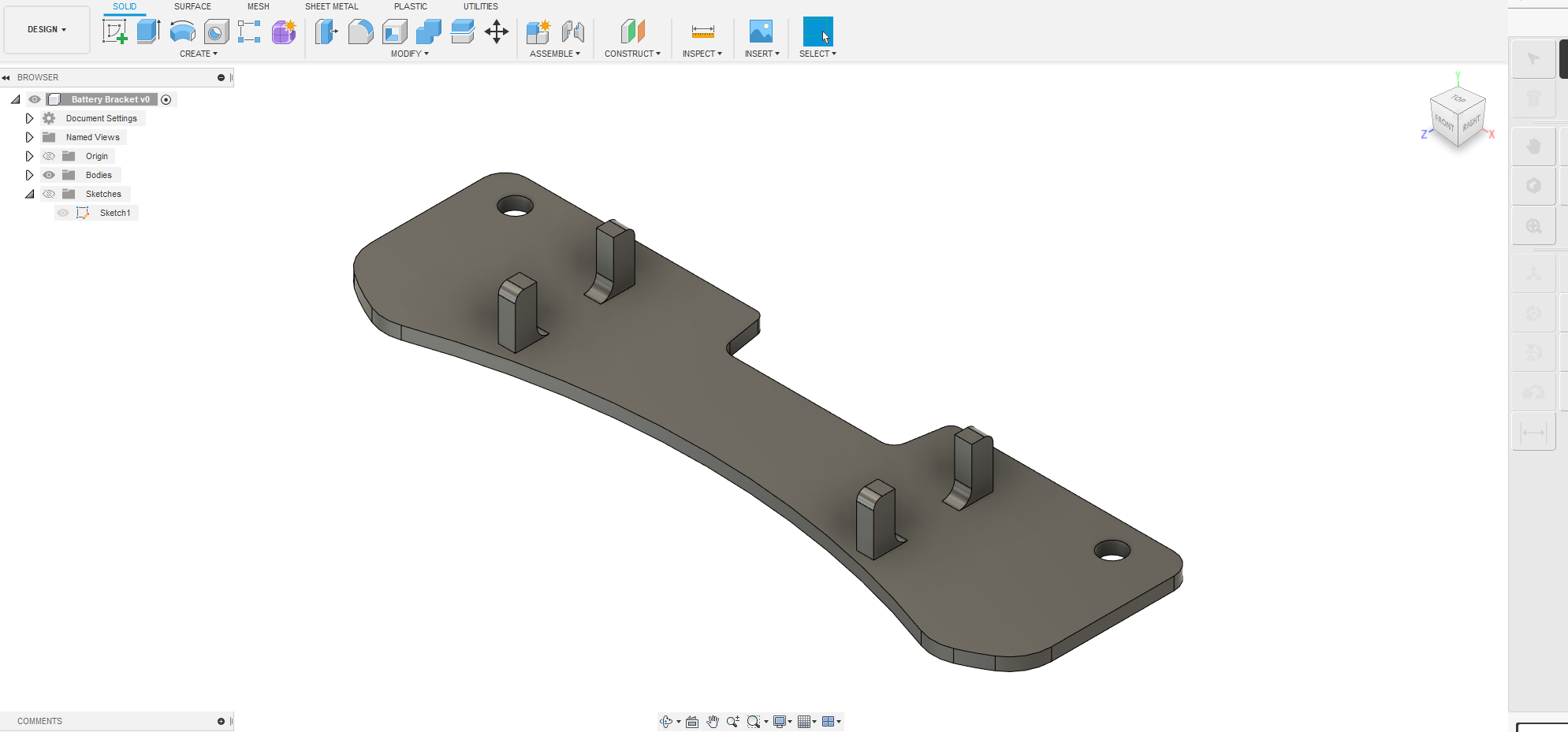Activate the Fillet tool
Image resolution: width=1568 pixels, height=732 pixels.
(x=360, y=31)
